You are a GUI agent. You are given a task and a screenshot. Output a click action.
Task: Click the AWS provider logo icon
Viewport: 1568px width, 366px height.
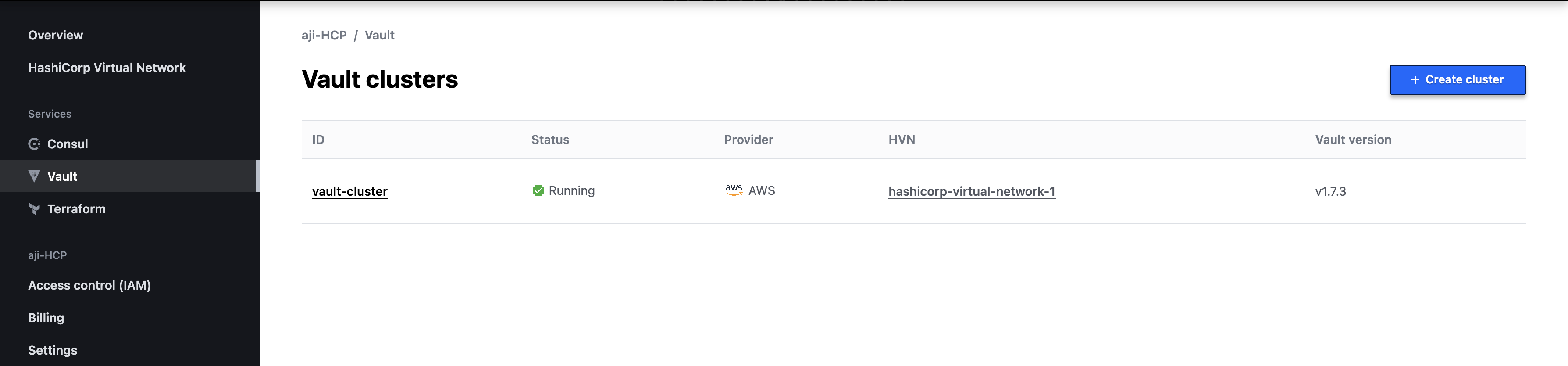[734, 190]
